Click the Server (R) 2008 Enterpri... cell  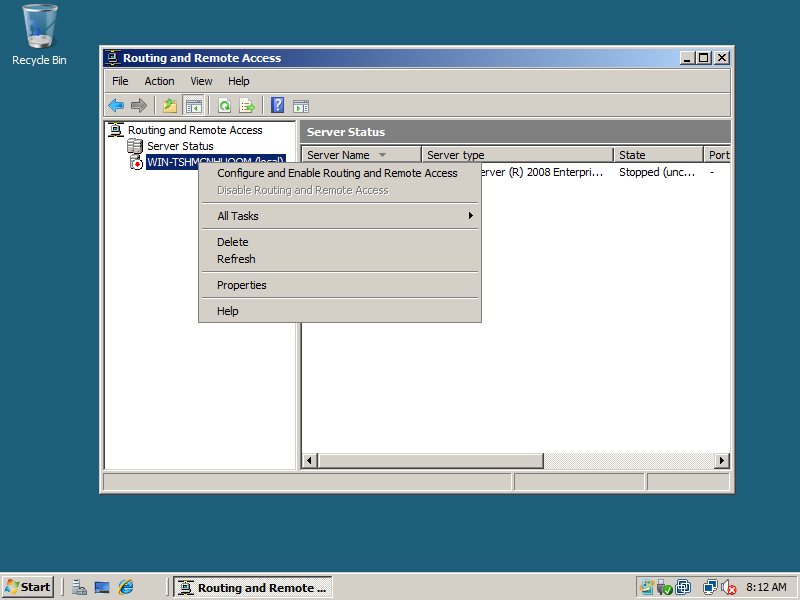(x=542, y=172)
